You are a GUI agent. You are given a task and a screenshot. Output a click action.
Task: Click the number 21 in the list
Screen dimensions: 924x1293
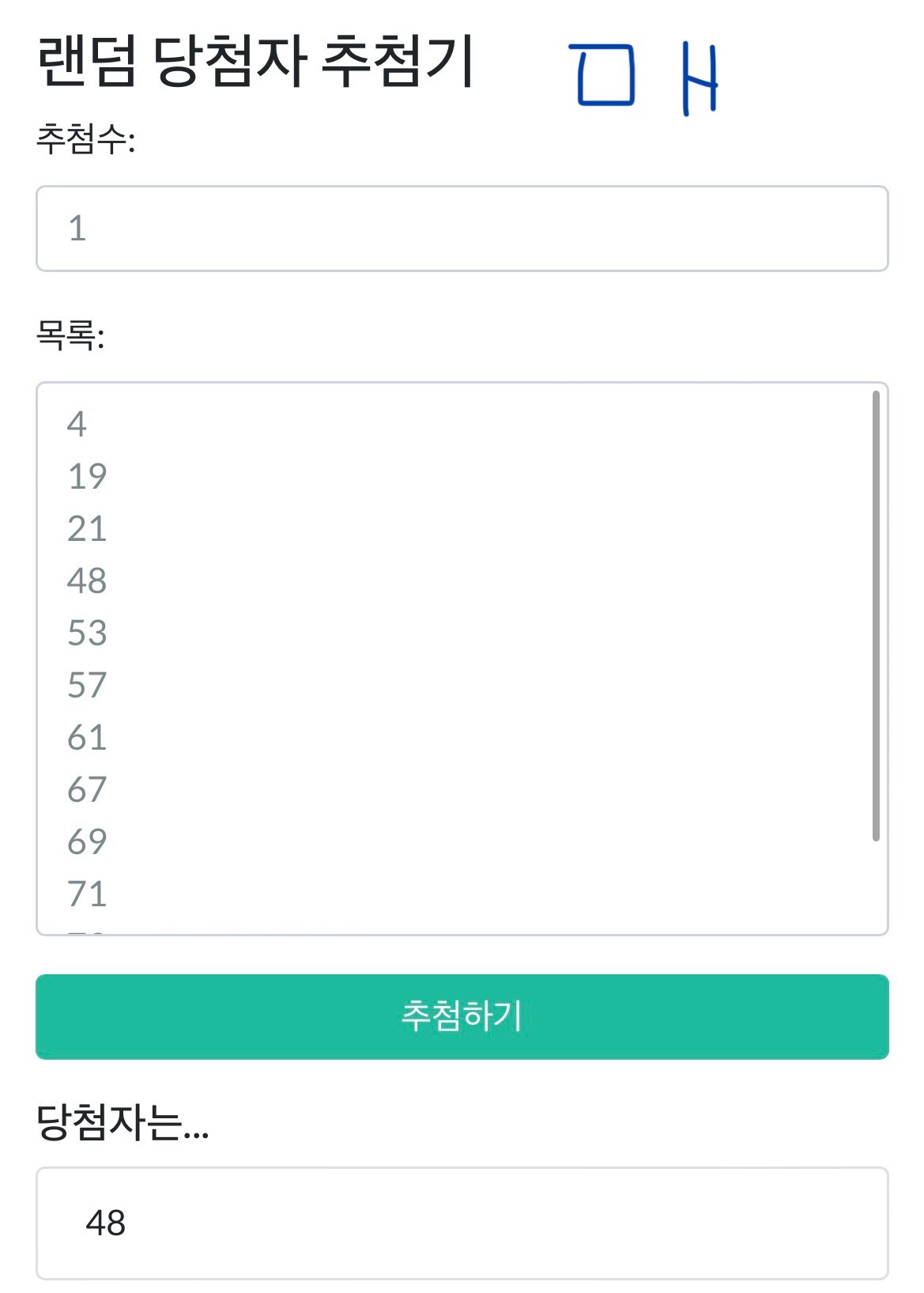[x=87, y=529]
